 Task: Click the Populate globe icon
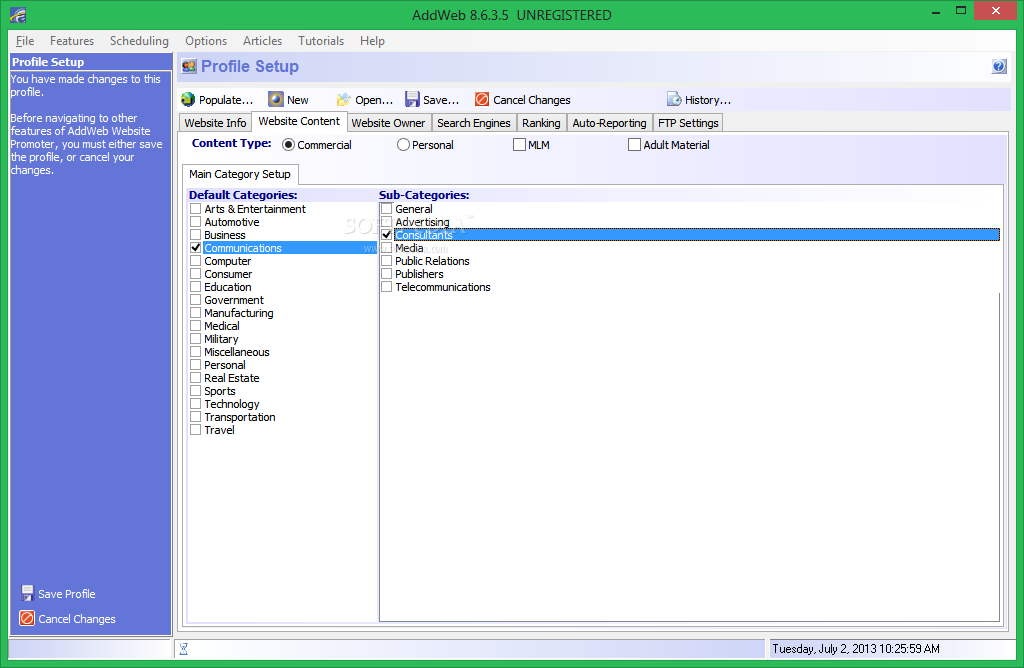pos(188,99)
